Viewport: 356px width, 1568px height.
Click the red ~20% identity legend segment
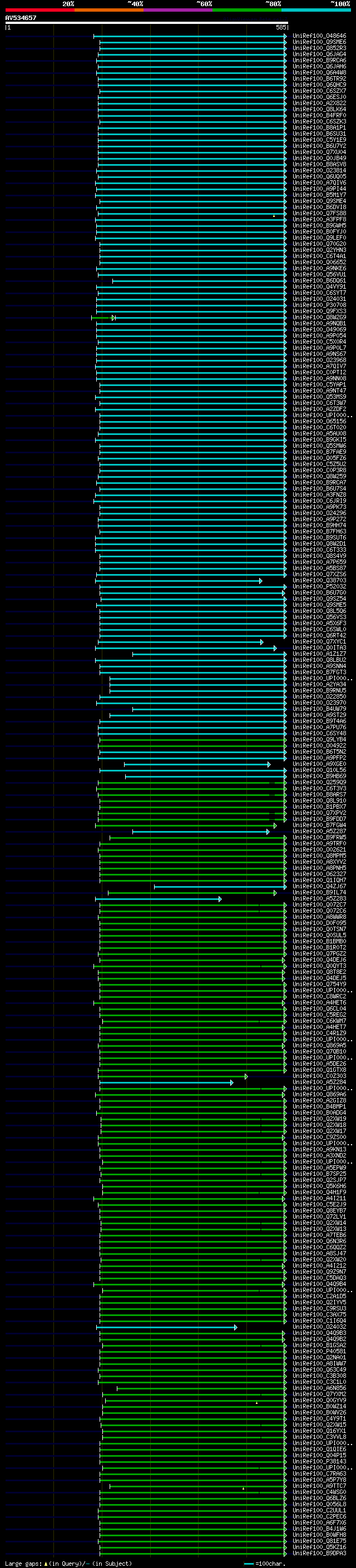click(39, 10)
